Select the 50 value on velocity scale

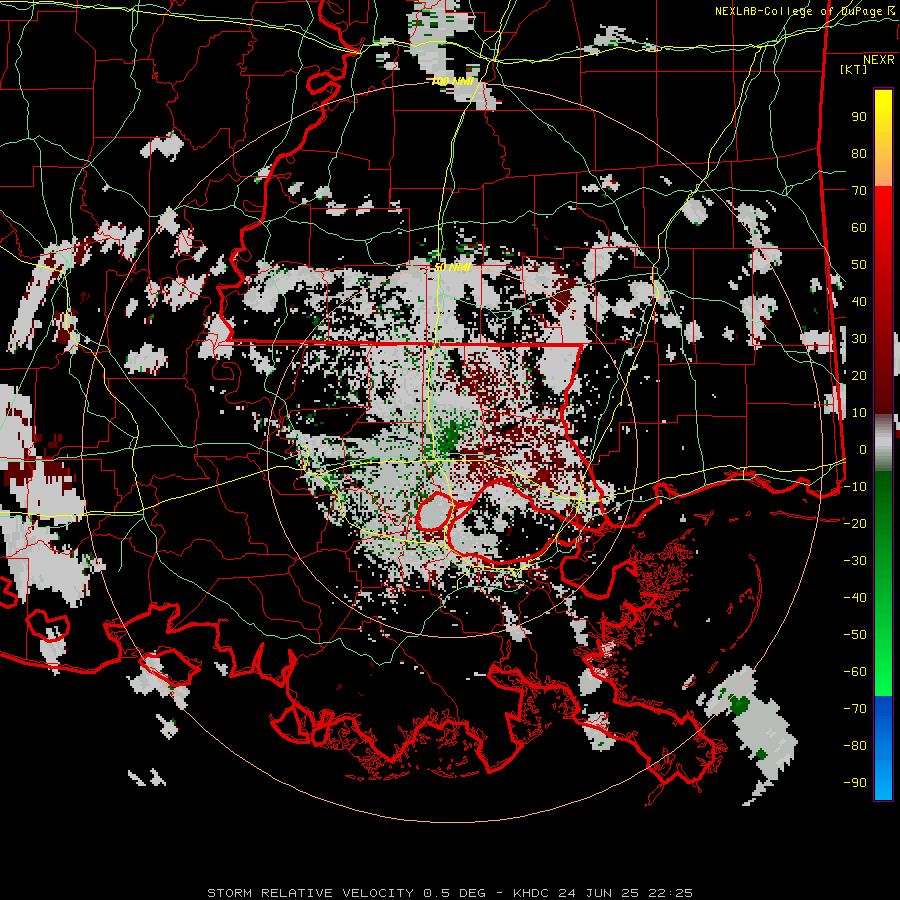pyautogui.click(x=859, y=265)
